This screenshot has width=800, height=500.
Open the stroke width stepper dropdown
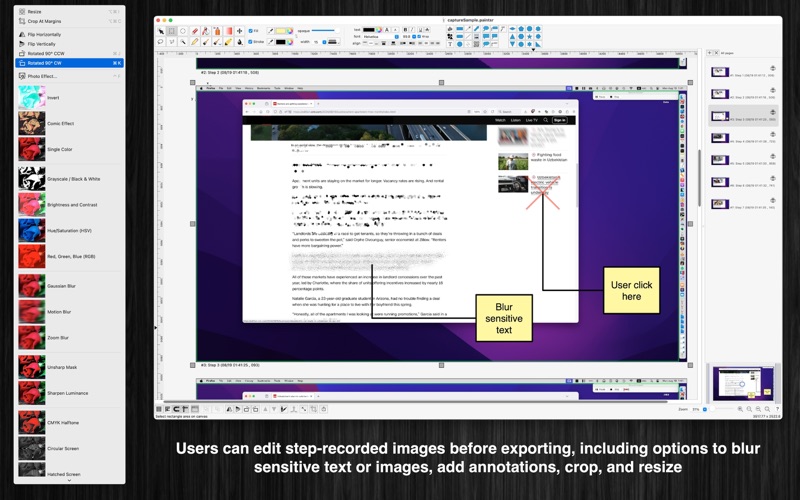(324, 42)
